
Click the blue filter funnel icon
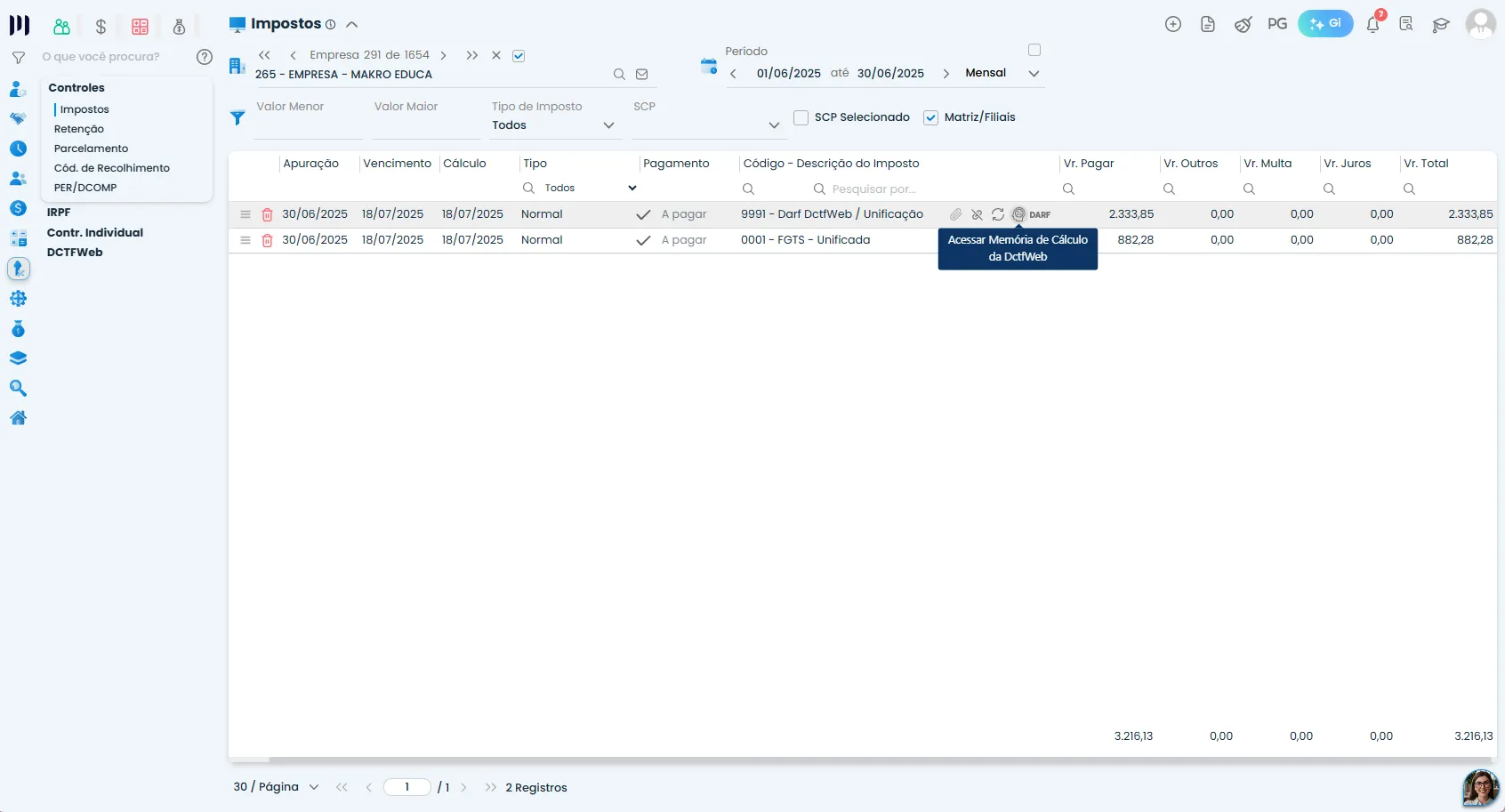point(237,117)
